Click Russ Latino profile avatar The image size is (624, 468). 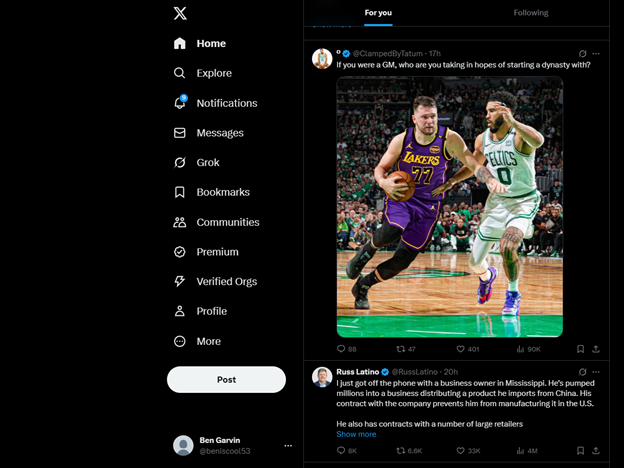coord(322,377)
